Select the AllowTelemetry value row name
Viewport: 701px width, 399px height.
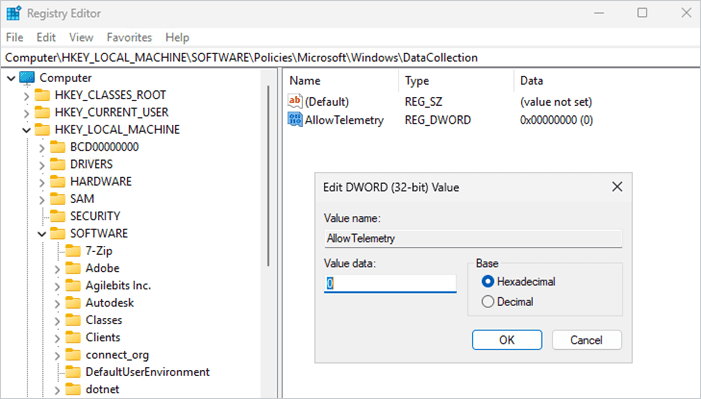(x=344, y=120)
